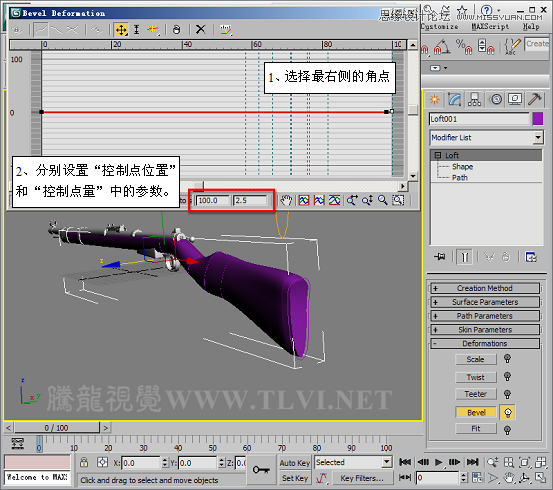Select the Shape sub-object in stack
Viewport: 553px width, 490px height.
coord(462,167)
